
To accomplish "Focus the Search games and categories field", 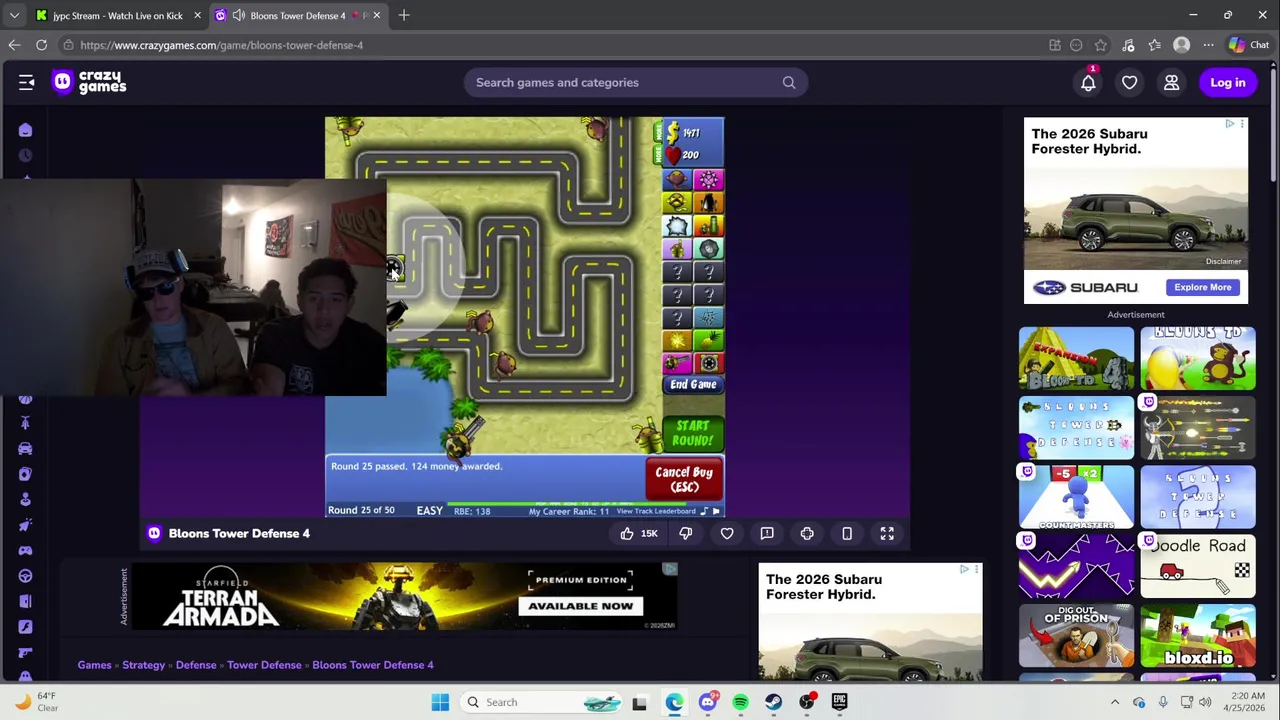I will click(x=636, y=83).
